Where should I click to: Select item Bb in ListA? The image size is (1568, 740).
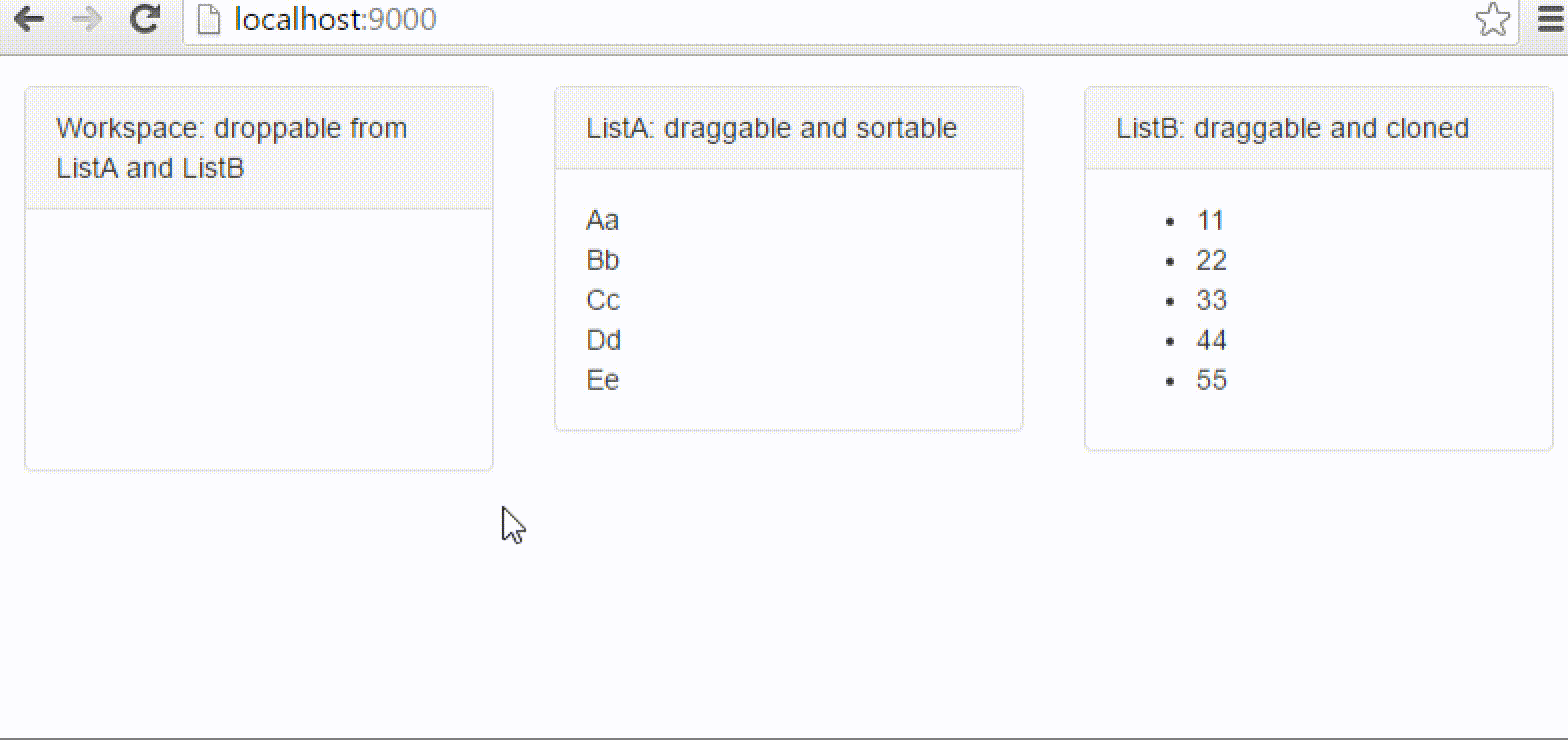pyautogui.click(x=603, y=260)
